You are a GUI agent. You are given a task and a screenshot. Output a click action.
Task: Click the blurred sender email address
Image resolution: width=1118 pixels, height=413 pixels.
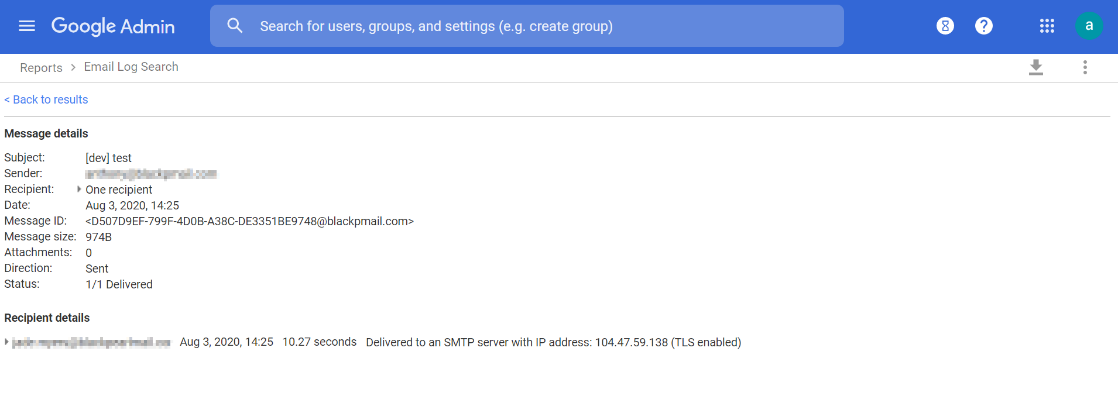151,173
